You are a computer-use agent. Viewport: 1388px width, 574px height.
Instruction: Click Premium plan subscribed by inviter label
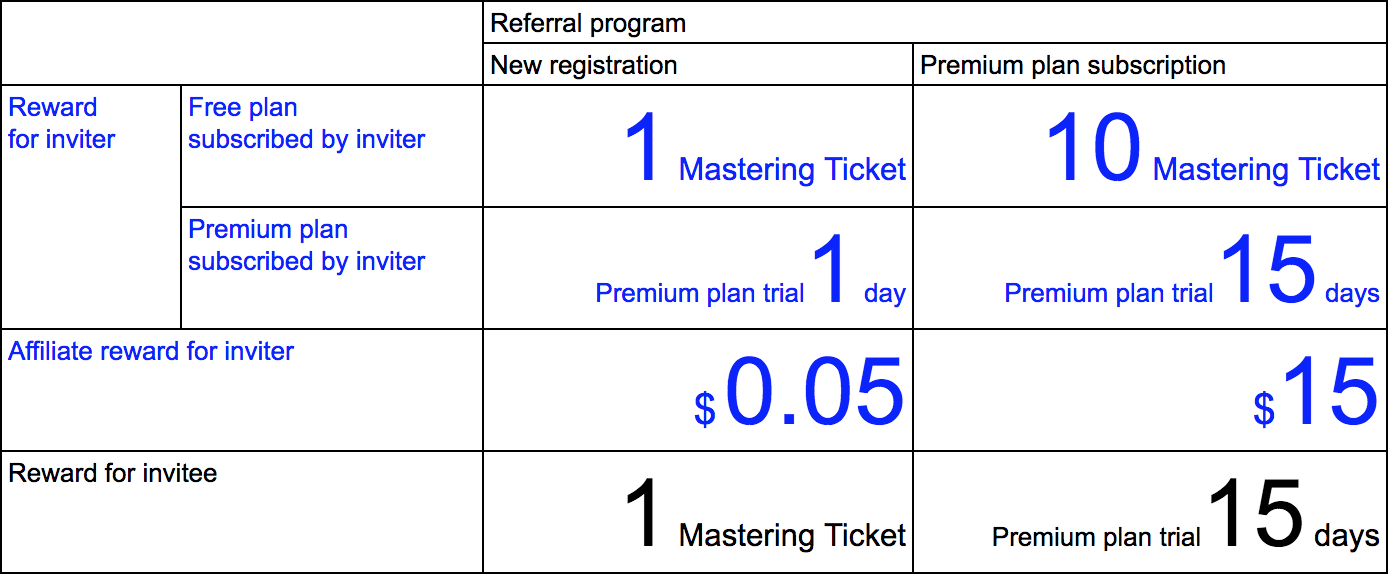[x=332, y=268]
